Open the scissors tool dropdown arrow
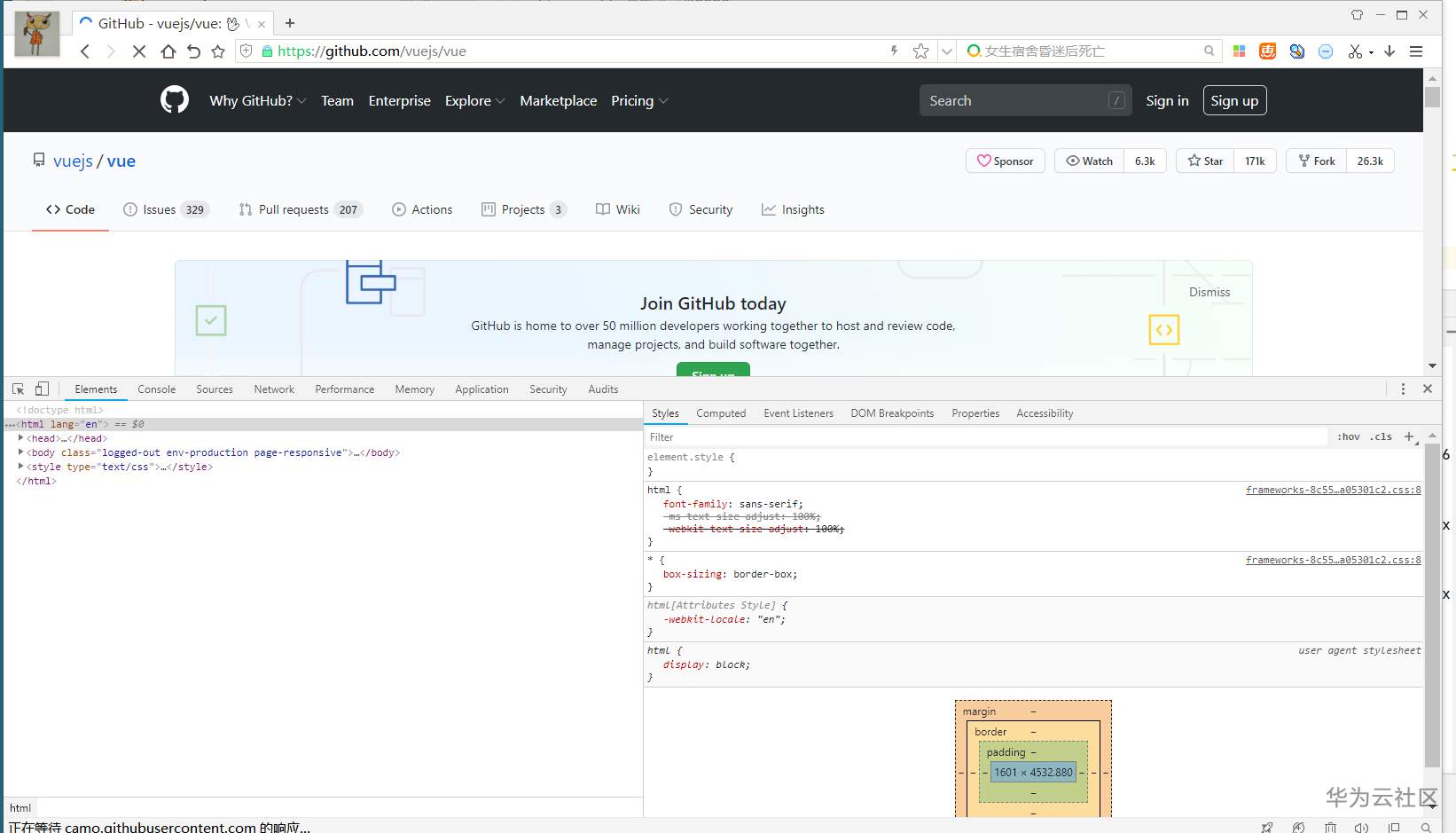 click(1371, 52)
